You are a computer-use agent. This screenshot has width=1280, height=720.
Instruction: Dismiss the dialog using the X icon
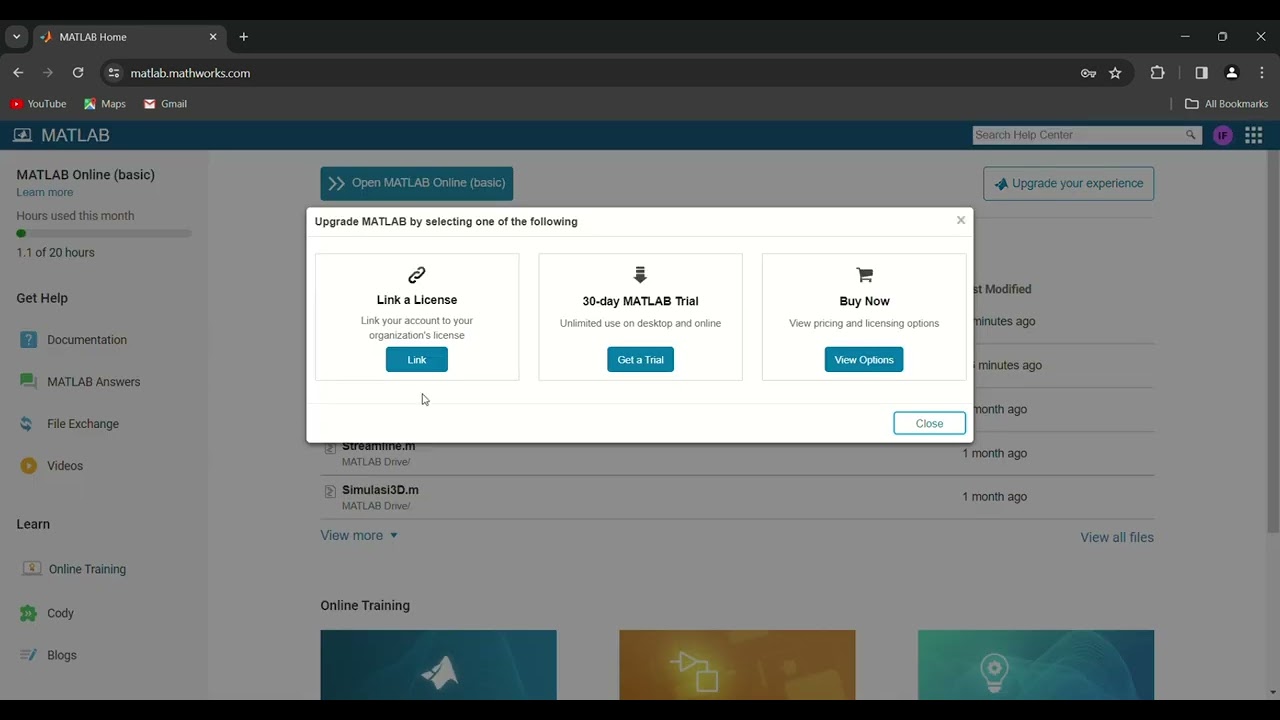coord(961,220)
